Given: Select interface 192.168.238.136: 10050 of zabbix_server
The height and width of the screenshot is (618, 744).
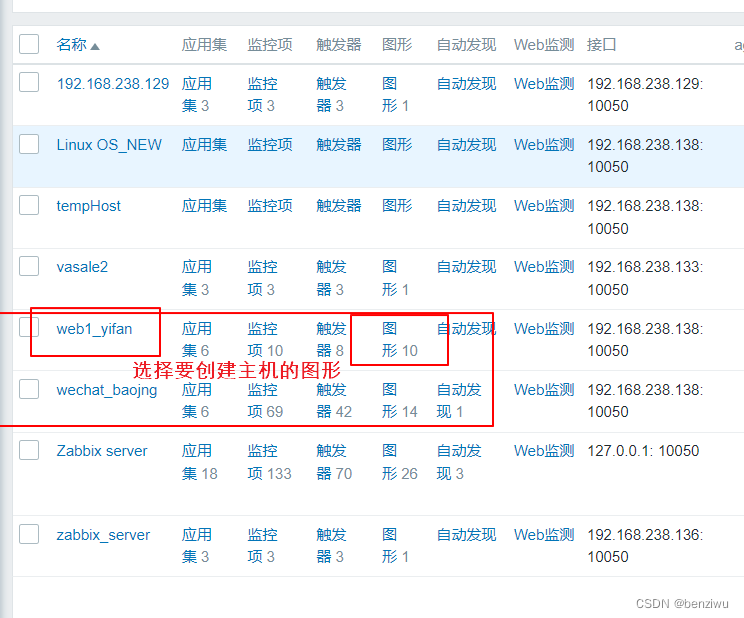Looking at the screenshot, I should coord(645,545).
